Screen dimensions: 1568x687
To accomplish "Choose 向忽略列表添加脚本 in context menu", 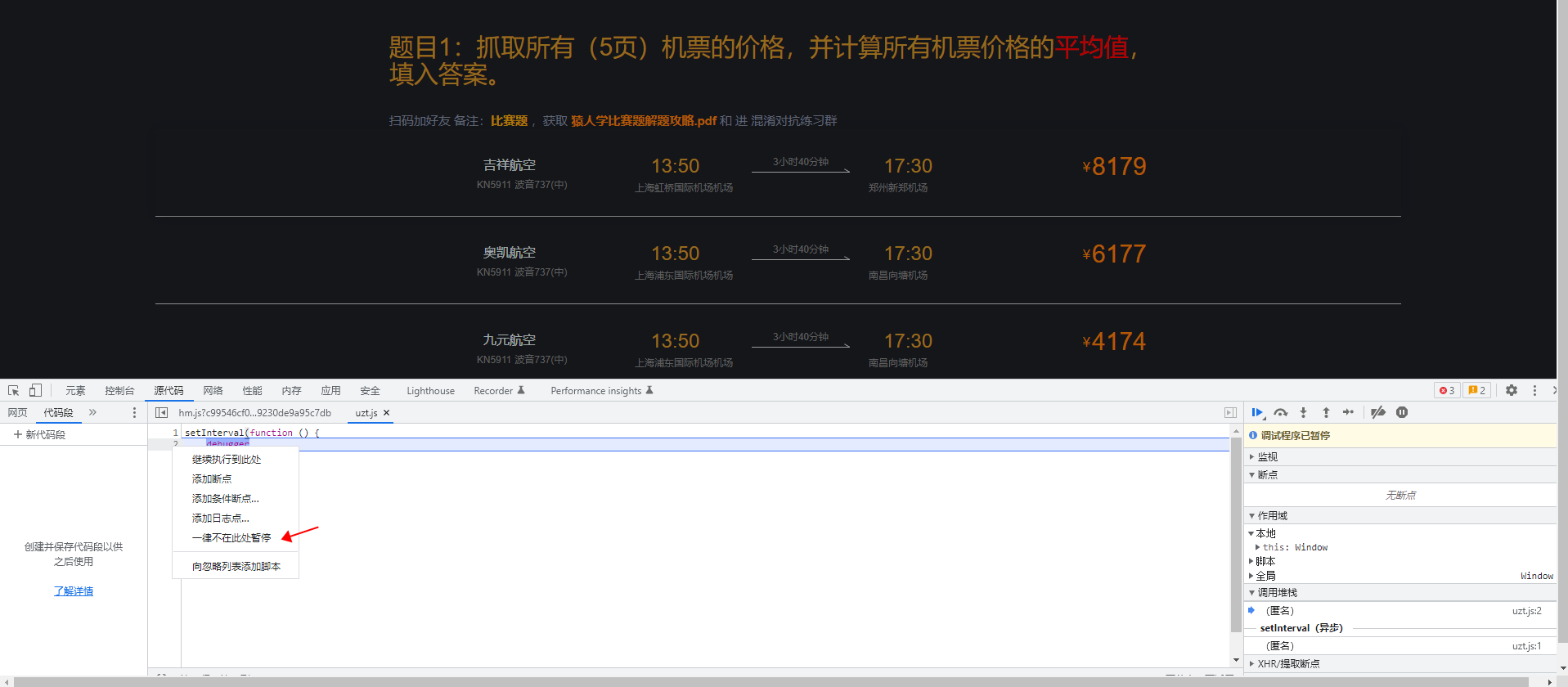I will 236,567.
